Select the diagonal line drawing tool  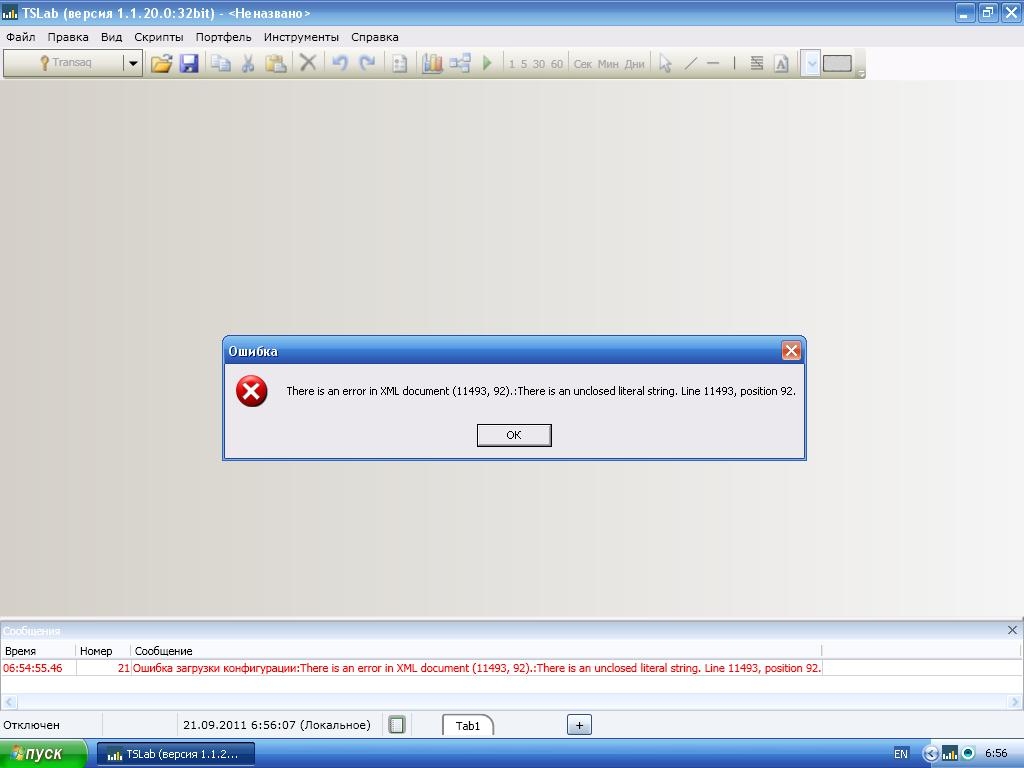[690, 63]
